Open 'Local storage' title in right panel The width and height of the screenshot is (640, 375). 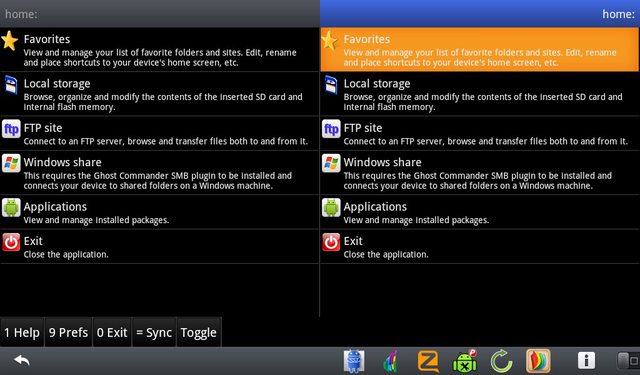click(x=377, y=84)
